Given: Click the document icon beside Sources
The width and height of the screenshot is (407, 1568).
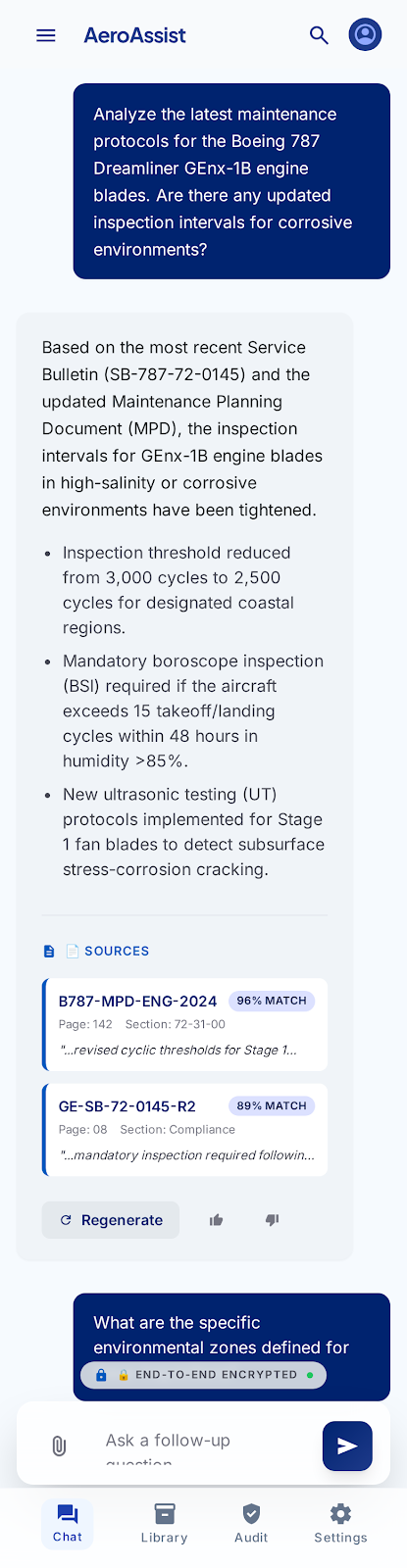Looking at the screenshot, I should pyautogui.click(x=49, y=951).
